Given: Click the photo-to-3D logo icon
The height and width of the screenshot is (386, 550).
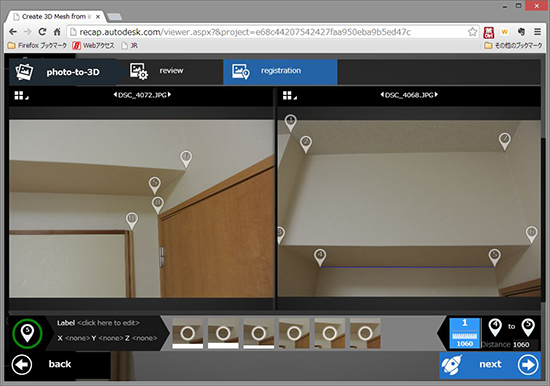Looking at the screenshot, I should coord(24,72).
